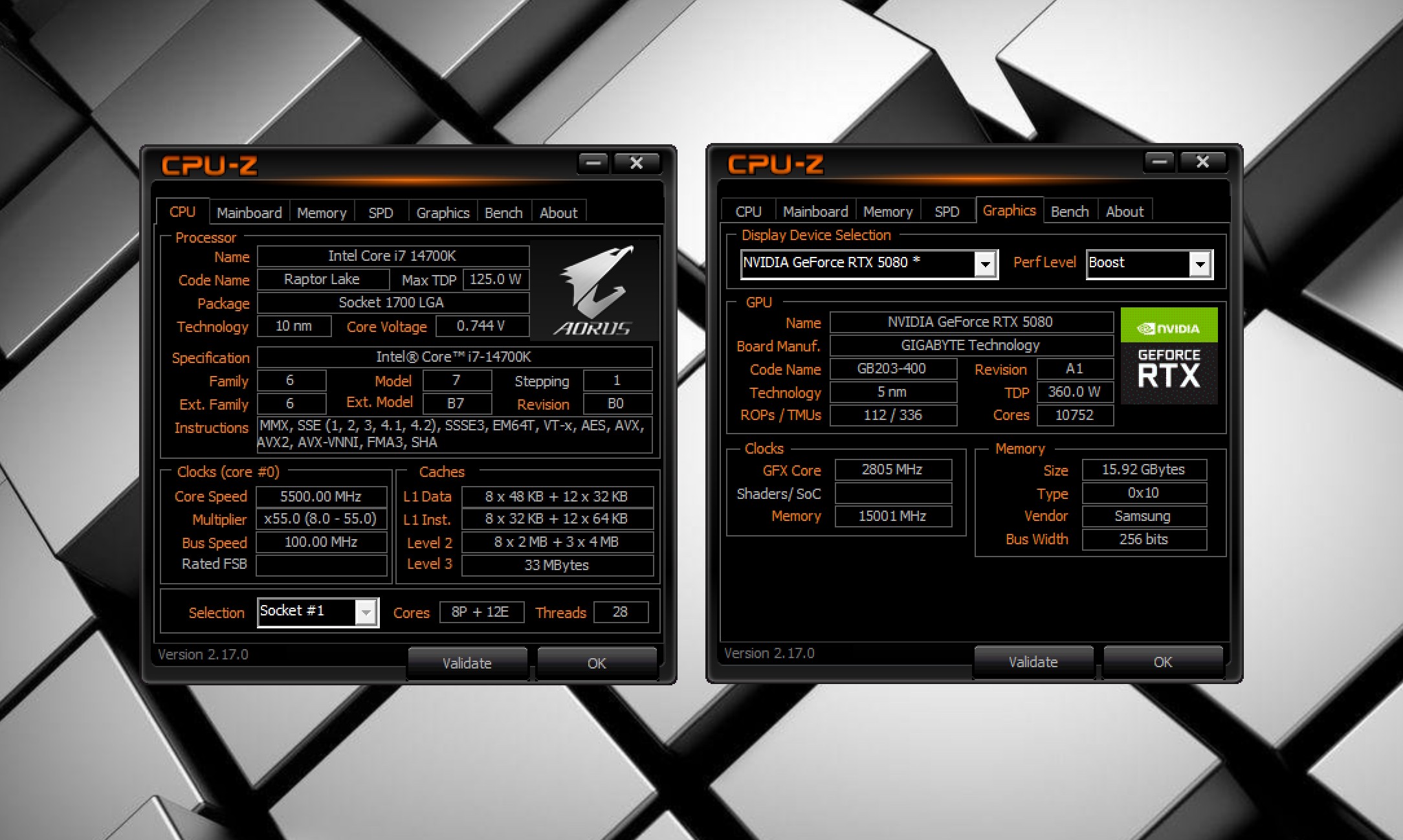The width and height of the screenshot is (1403, 840).
Task: Click OK in the right window
Action: (1163, 662)
